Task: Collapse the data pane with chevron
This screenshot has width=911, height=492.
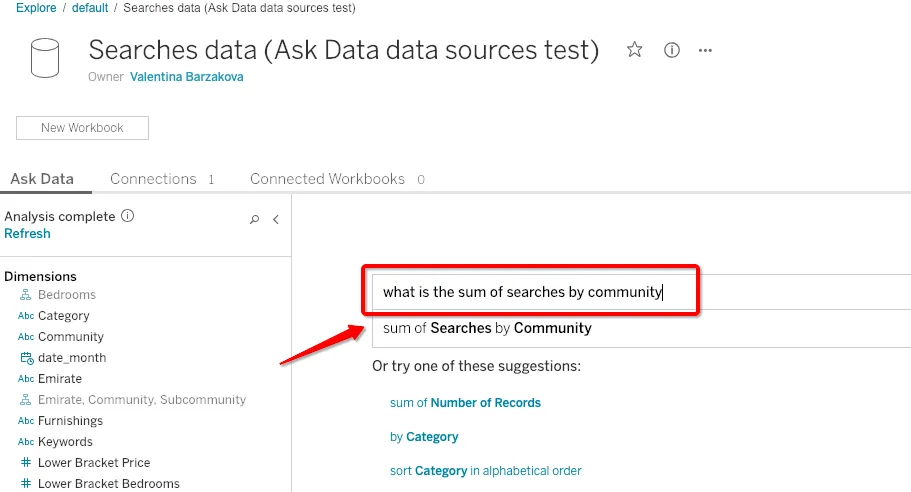Action: coord(276,219)
